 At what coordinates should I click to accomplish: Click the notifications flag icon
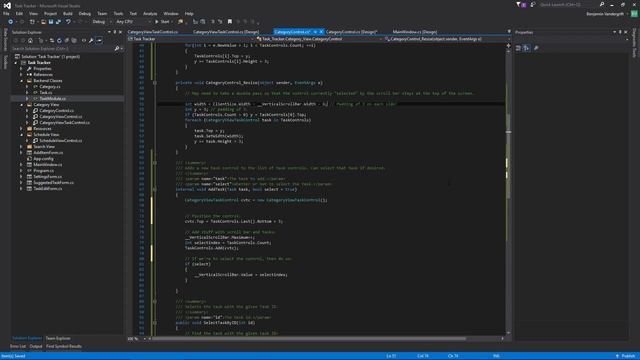(521, 4)
